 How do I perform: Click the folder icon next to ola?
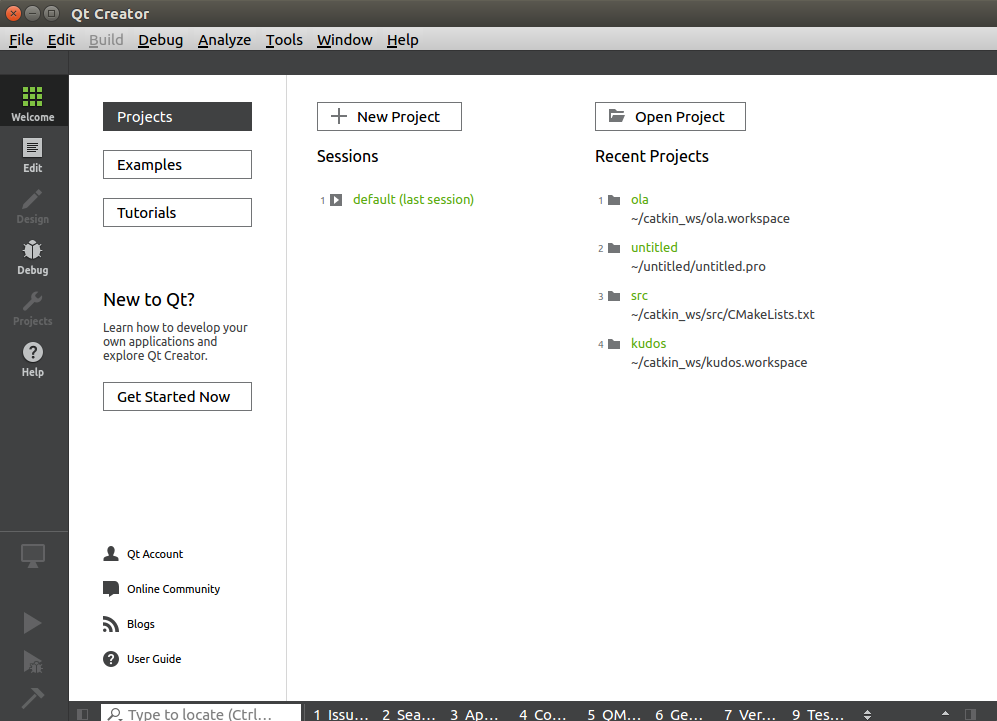[614, 200]
